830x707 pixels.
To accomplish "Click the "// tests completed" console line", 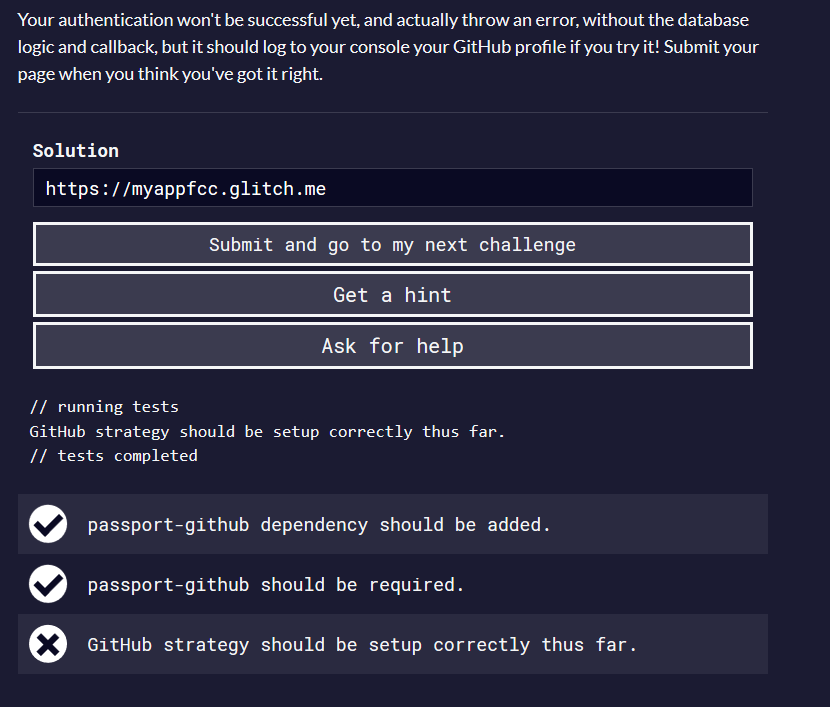I will [114, 456].
